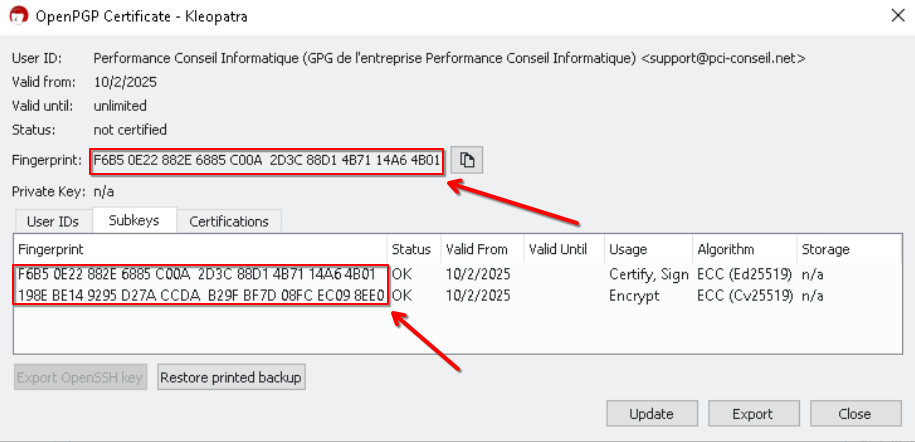Click the Valid From column header
This screenshot has width=915, height=442.
click(x=477, y=249)
